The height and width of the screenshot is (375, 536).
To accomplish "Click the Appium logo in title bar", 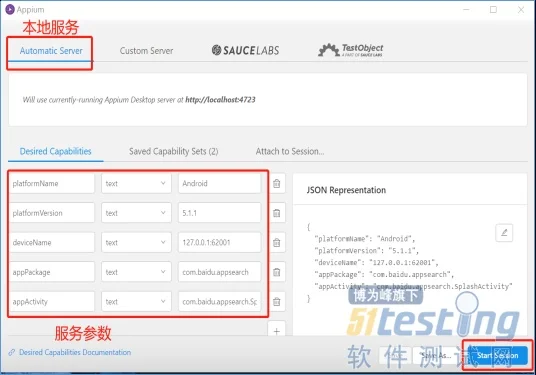I will point(10,9).
